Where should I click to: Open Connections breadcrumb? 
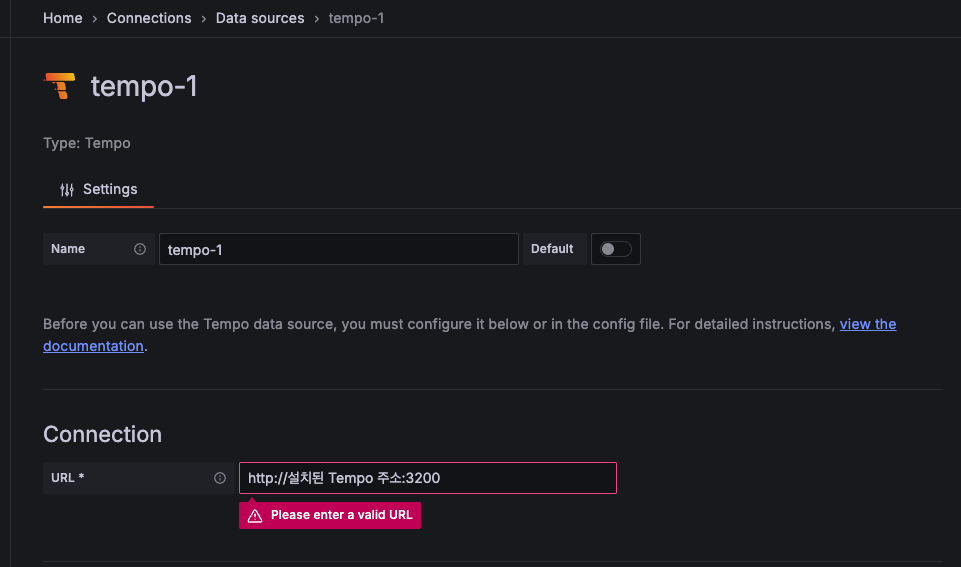click(149, 18)
